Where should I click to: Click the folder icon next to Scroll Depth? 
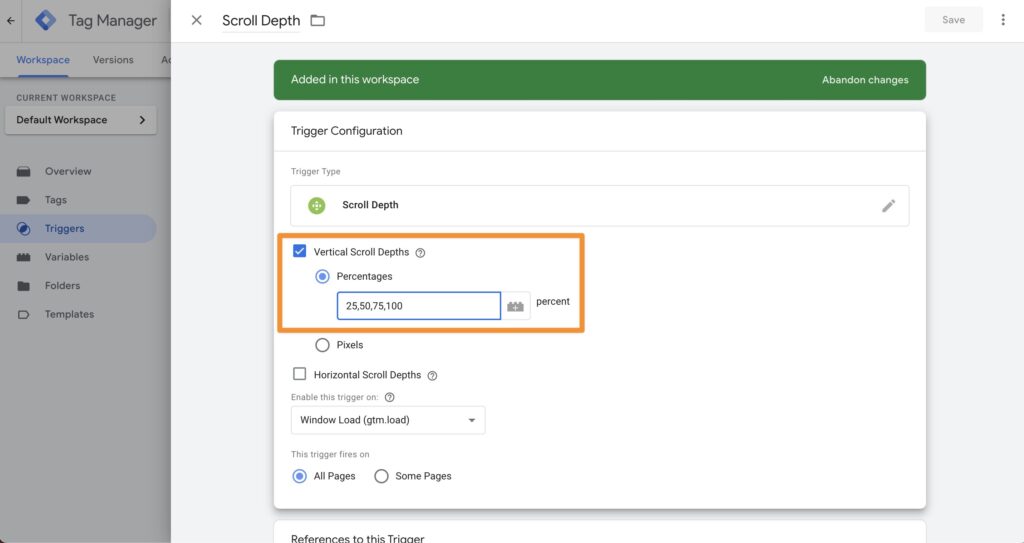point(317,20)
